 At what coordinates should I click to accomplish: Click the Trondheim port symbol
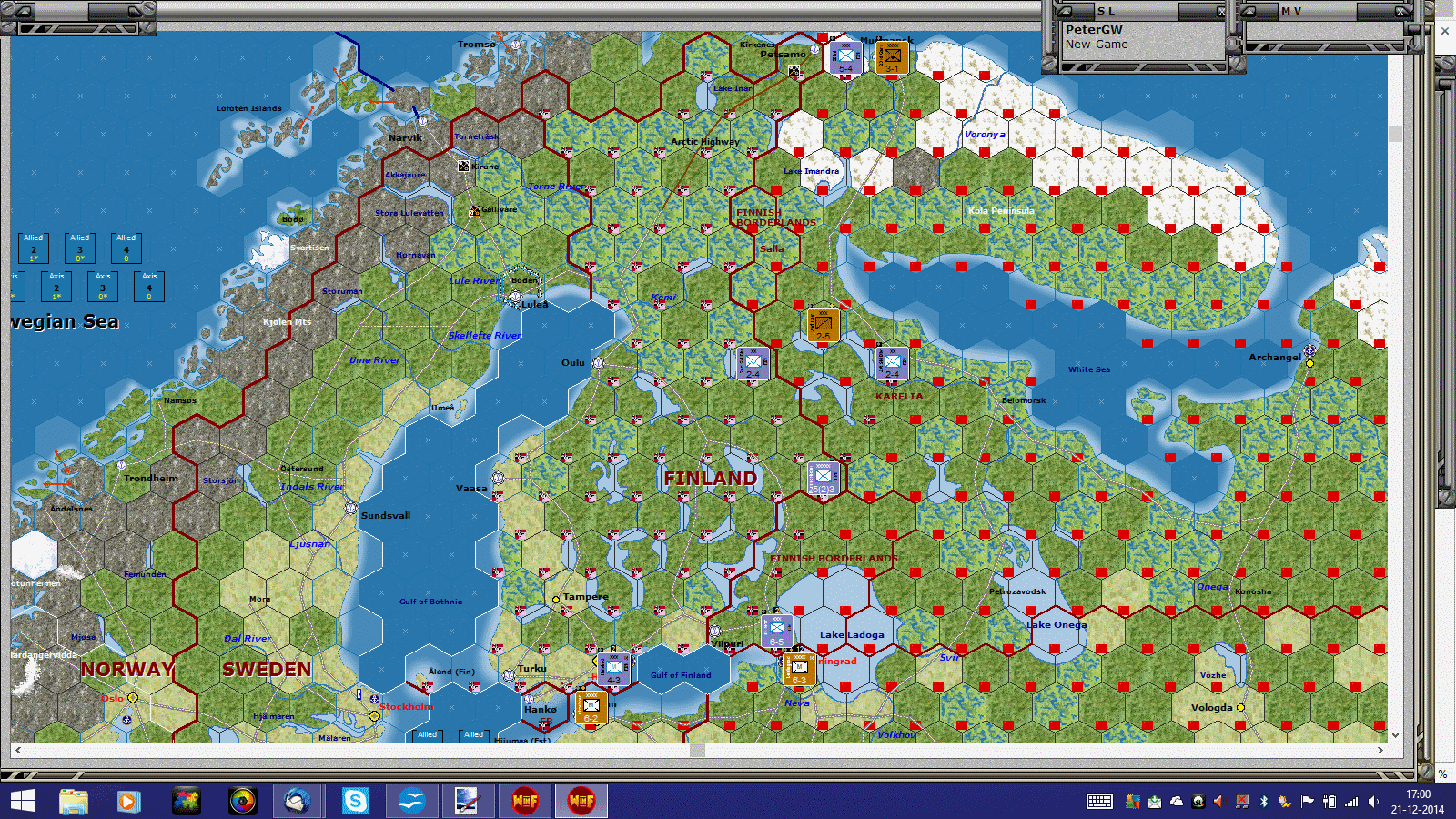(121, 465)
